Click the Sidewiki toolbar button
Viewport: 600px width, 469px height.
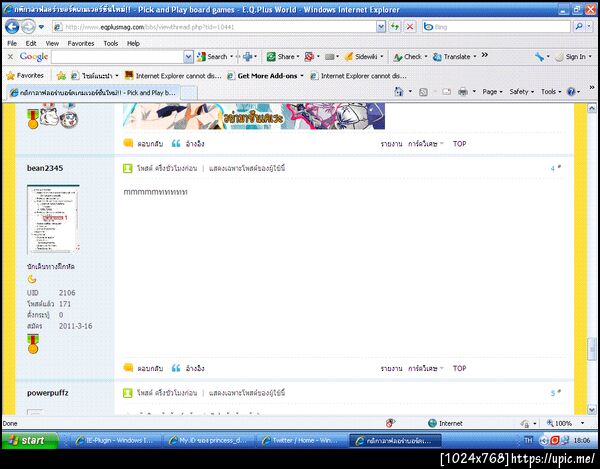tap(361, 57)
